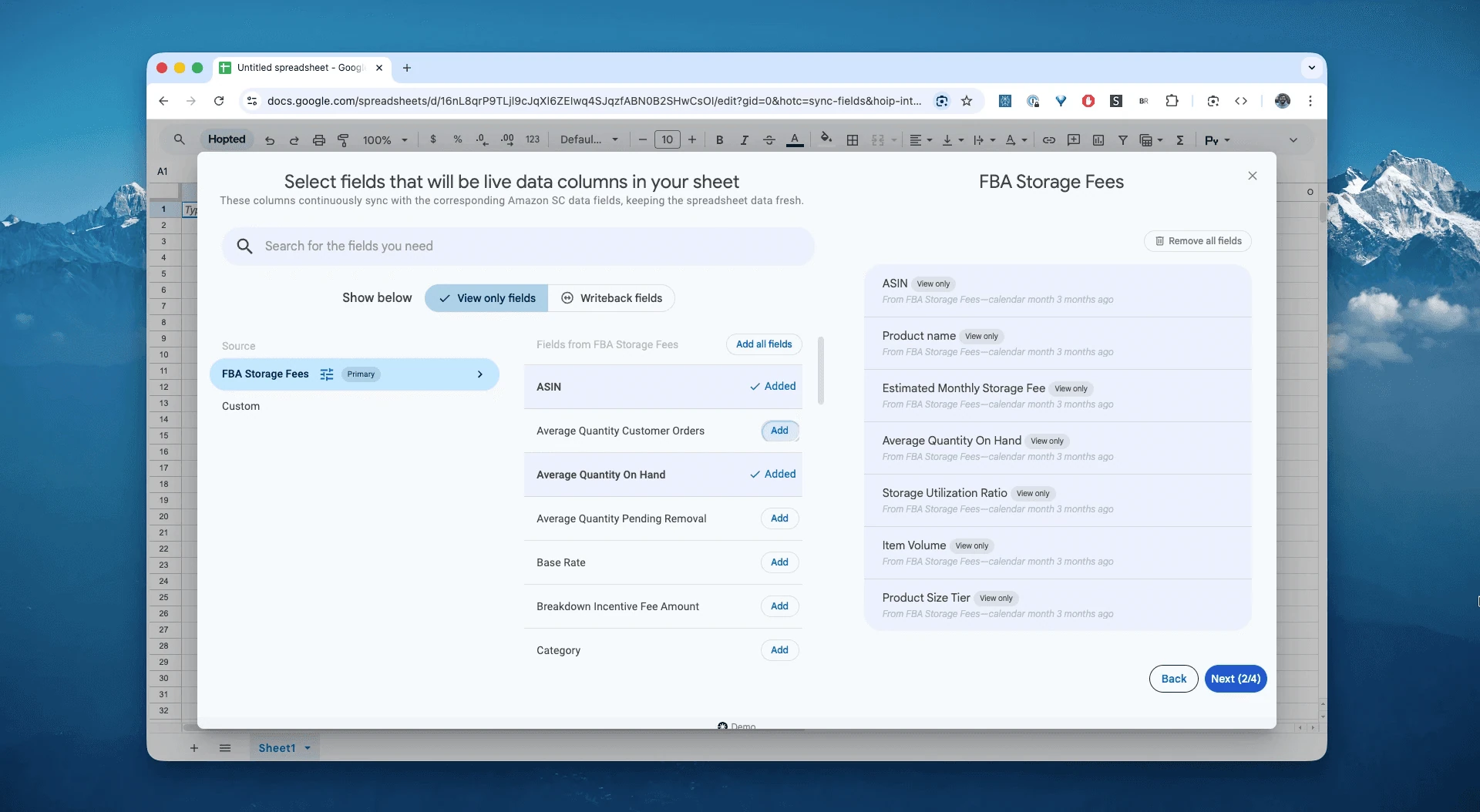The width and height of the screenshot is (1480, 812).
Task: Open horizontal align dropdown
Action: pos(920,139)
